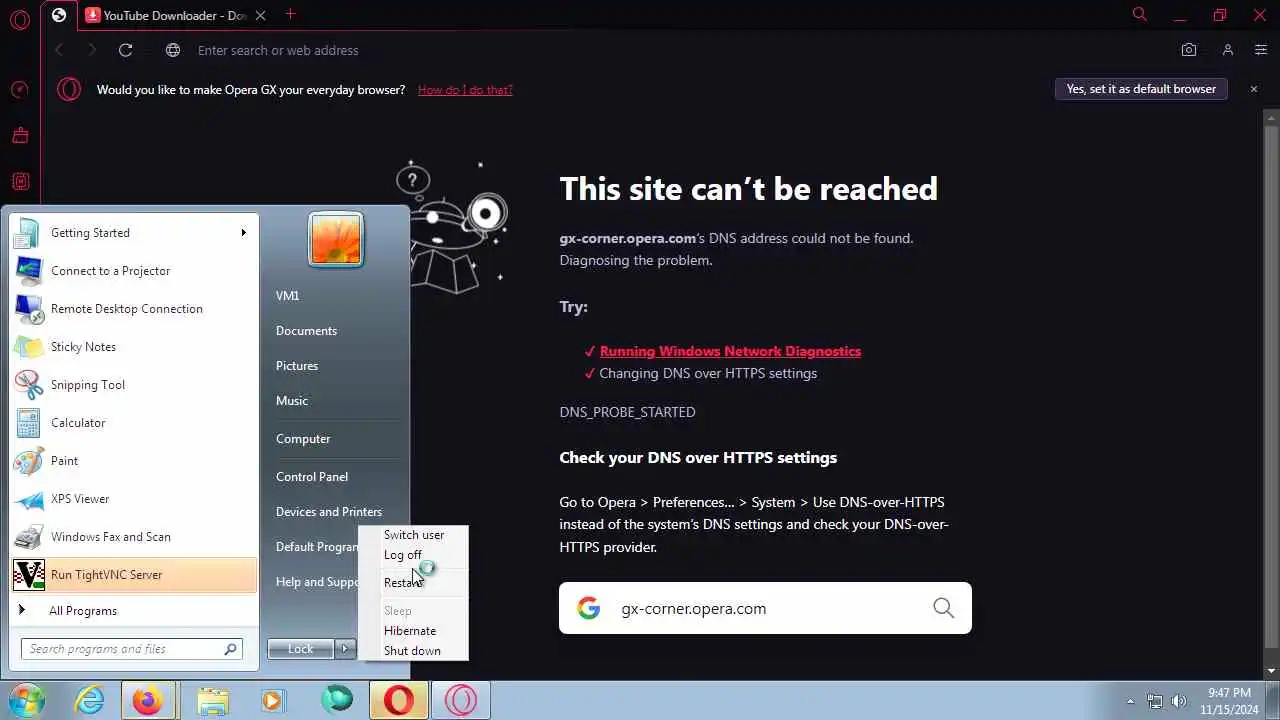
Task: Open Music from Start menu
Action: (x=292, y=401)
